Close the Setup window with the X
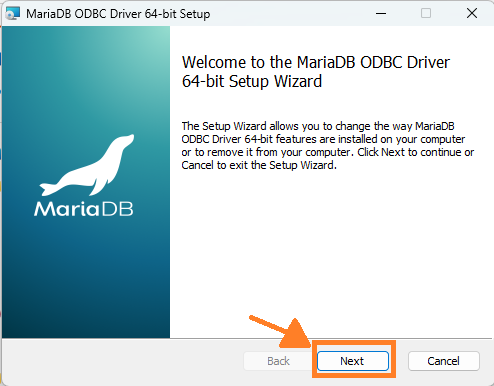The height and width of the screenshot is (386, 494). (x=472, y=14)
